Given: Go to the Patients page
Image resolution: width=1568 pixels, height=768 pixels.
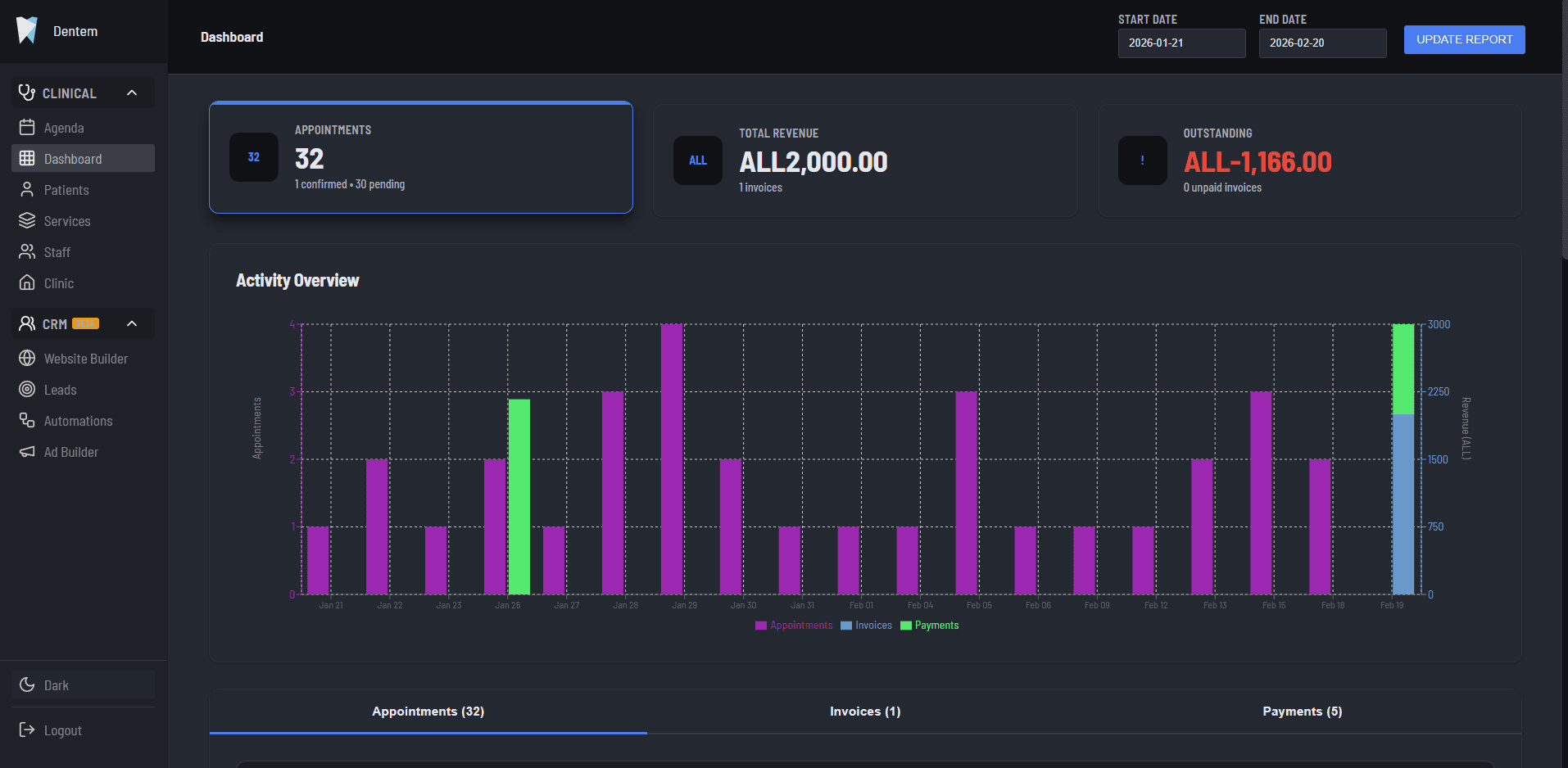Looking at the screenshot, I should click(x=83, y=189).
